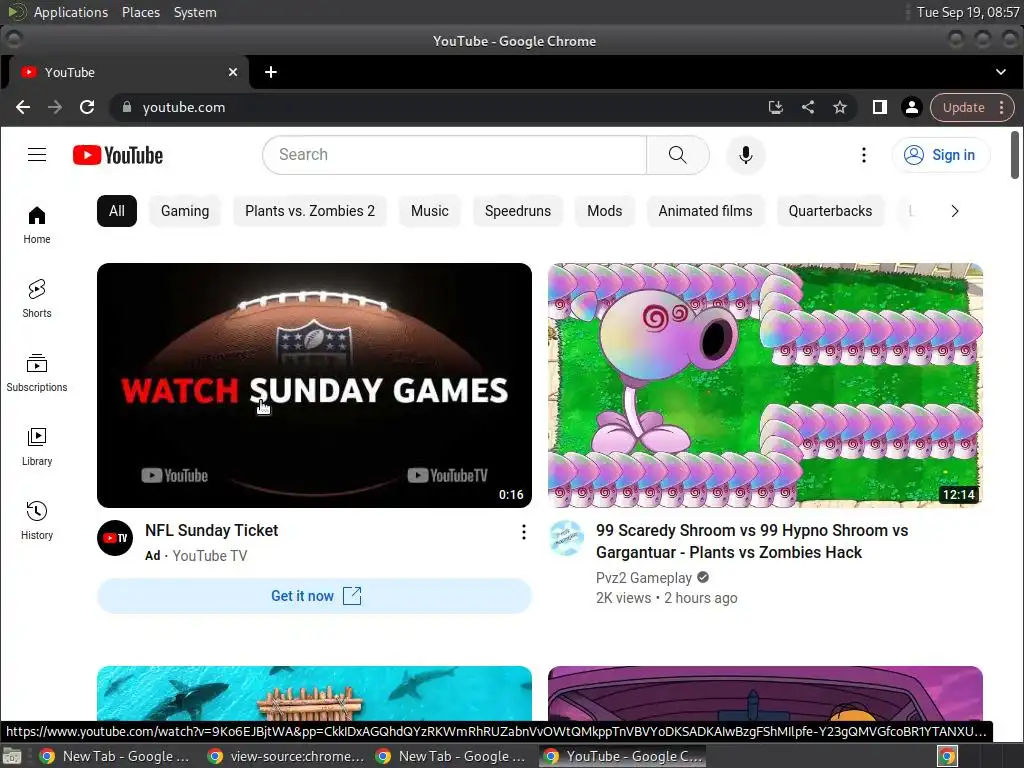1024x768 pixels.
Task: Click the YouTube TV channel avatar
Action: pyautogui.click(x=115, y=537)
